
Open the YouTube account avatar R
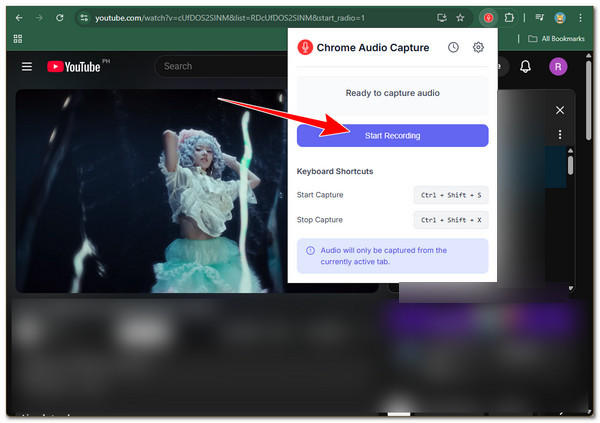point(558,67)
